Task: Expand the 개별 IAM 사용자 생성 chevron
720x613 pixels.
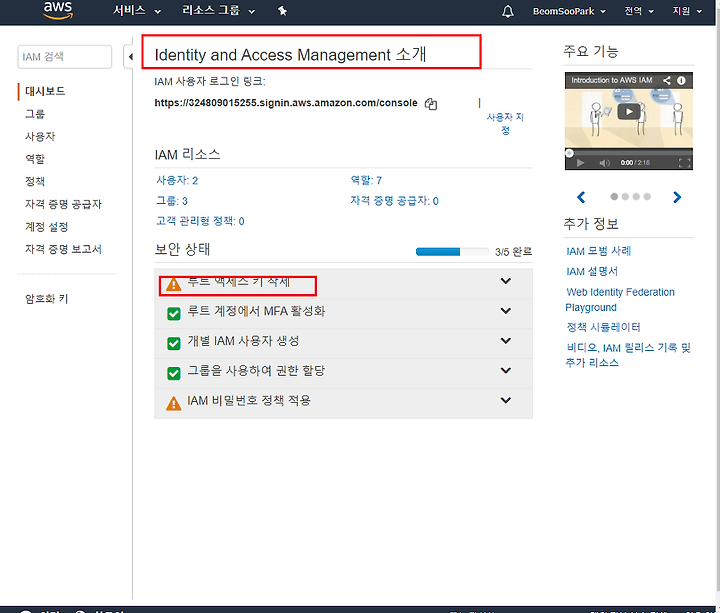Action: pyautogui.click(x=506, y=341)
